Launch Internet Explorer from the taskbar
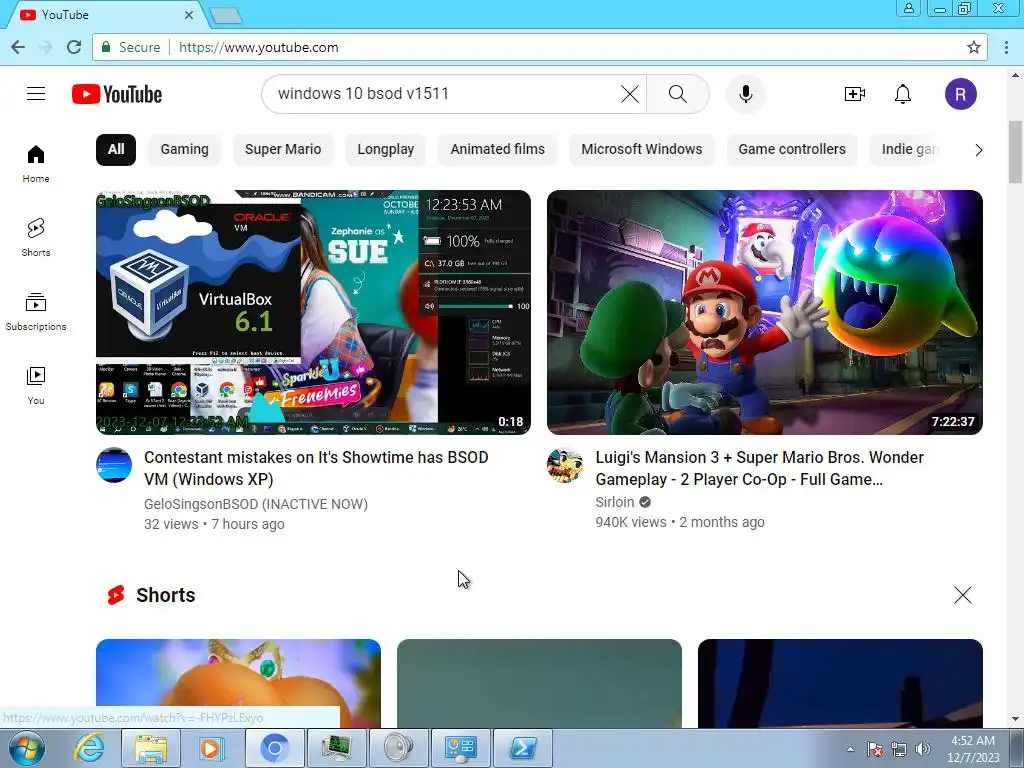 click(x=89, y=748)
